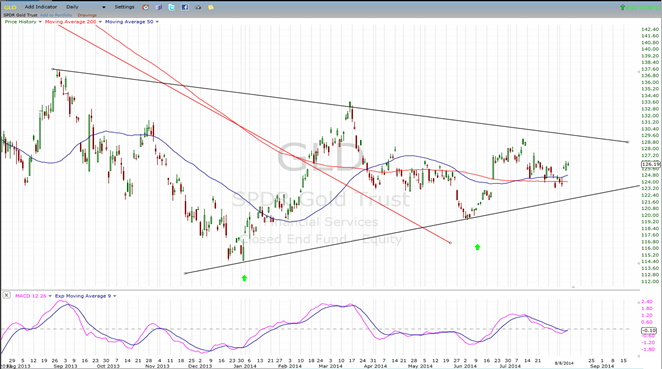Screen dimensions: 662x369
Task: Click the green up arrow near January 2014
Action: click(x=244, y=278)
